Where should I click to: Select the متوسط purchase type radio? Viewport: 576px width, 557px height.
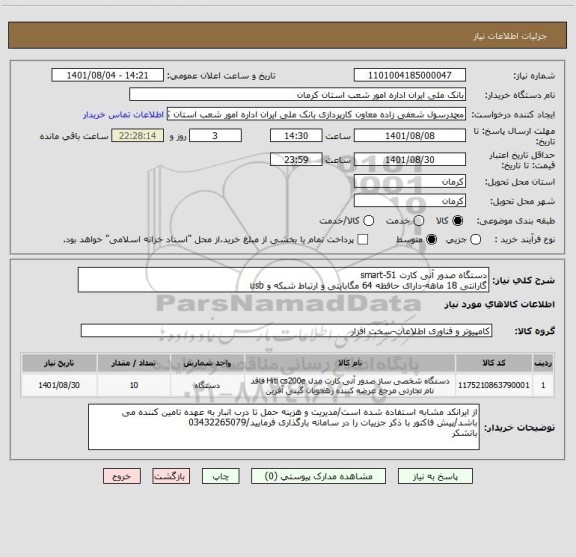(x=431, y=240)
